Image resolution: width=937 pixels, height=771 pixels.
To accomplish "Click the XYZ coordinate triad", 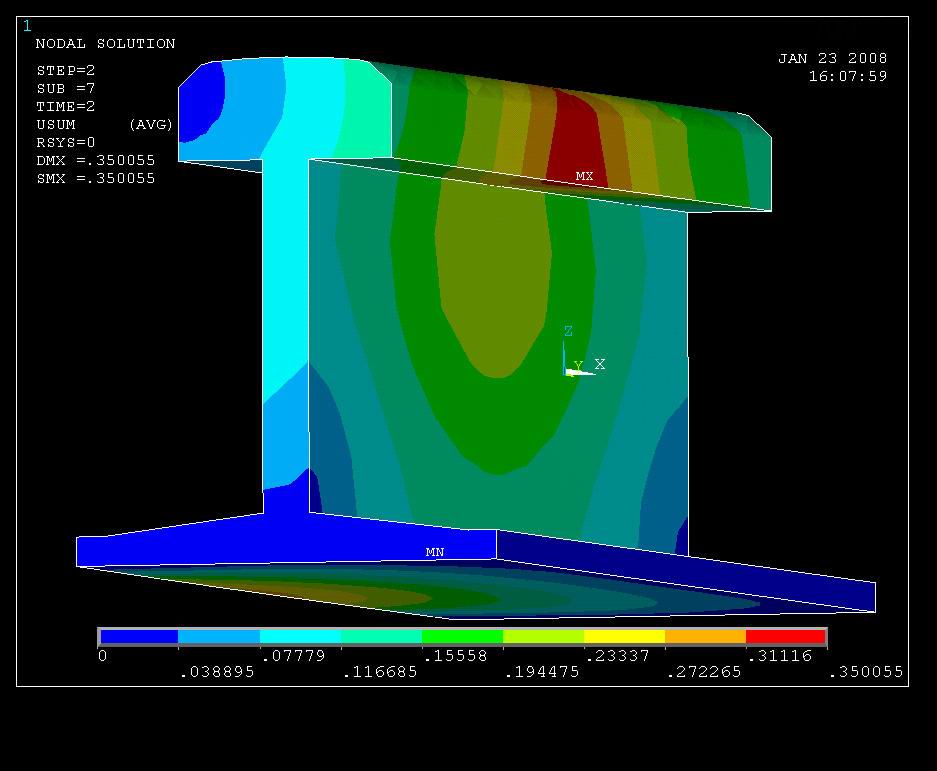I will pyautogui.click(x=583, y=351).
